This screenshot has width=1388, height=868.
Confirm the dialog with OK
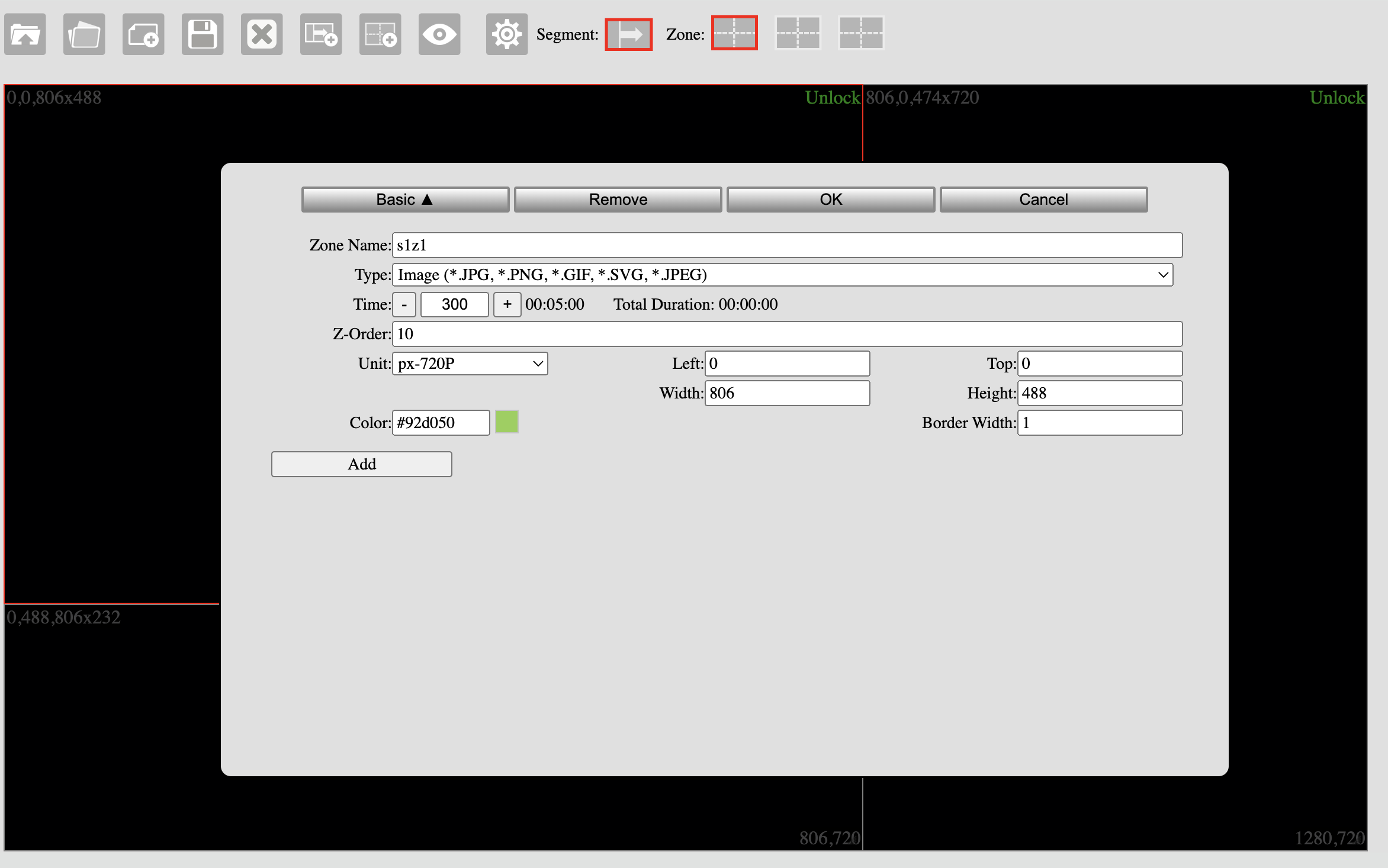click(x=830, y=200)
